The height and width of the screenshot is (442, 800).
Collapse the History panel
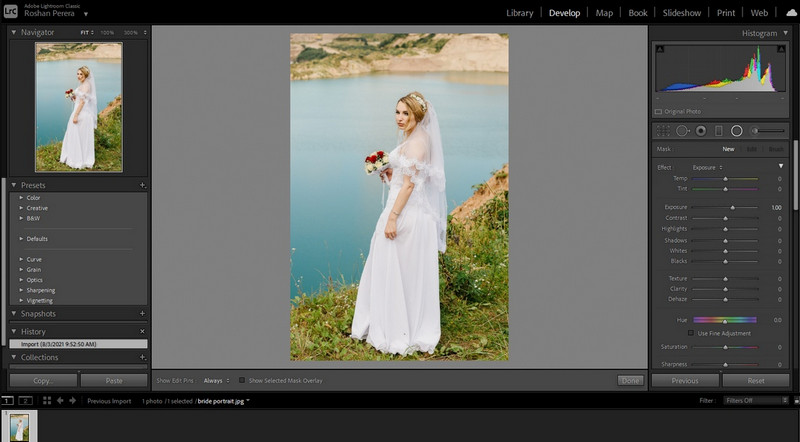click(x=14, y=331)
